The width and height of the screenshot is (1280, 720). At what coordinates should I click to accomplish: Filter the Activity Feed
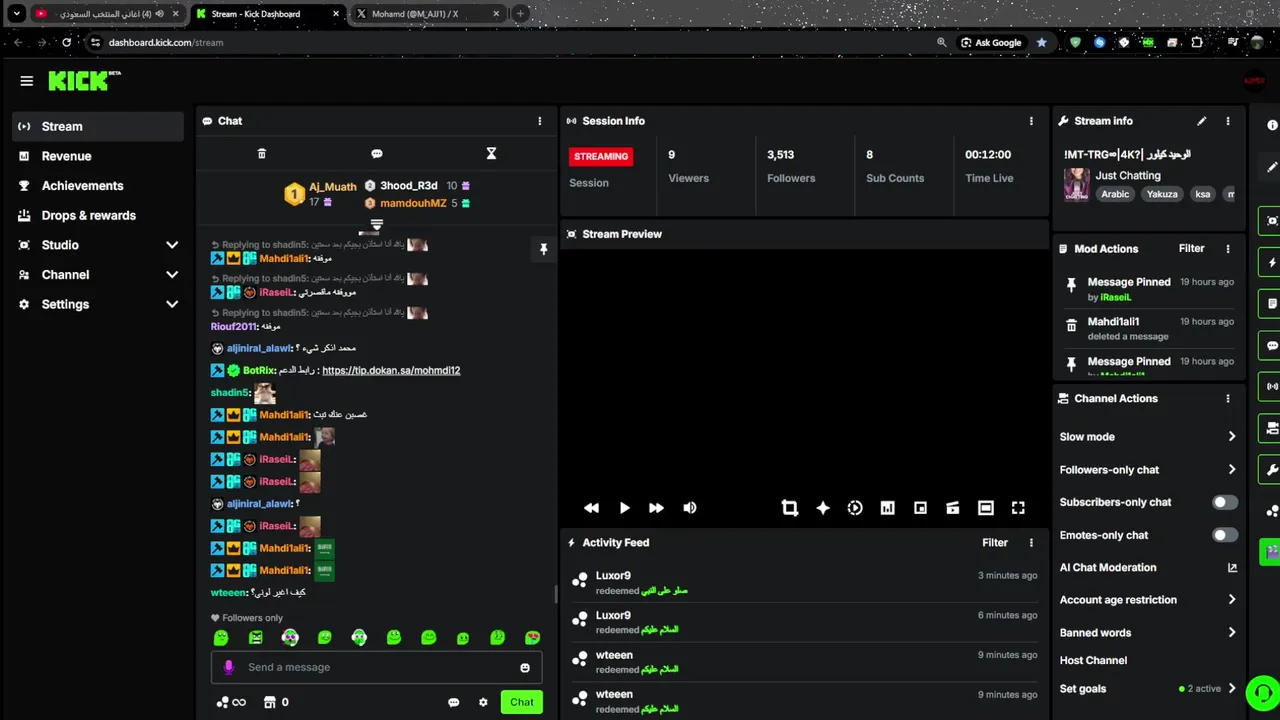coord(995,543)
